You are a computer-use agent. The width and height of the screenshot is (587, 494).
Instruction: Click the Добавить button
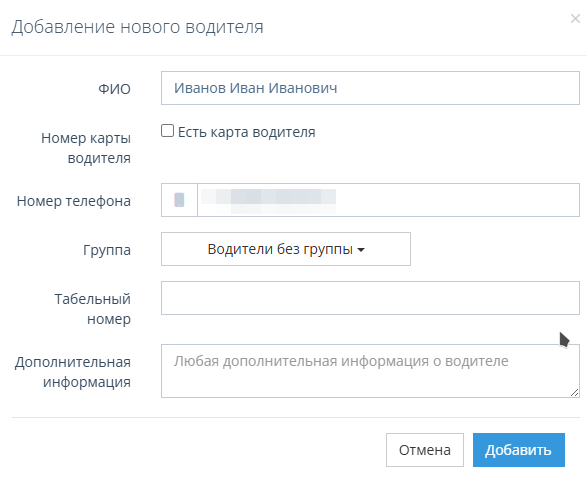[x=518, y=450]
